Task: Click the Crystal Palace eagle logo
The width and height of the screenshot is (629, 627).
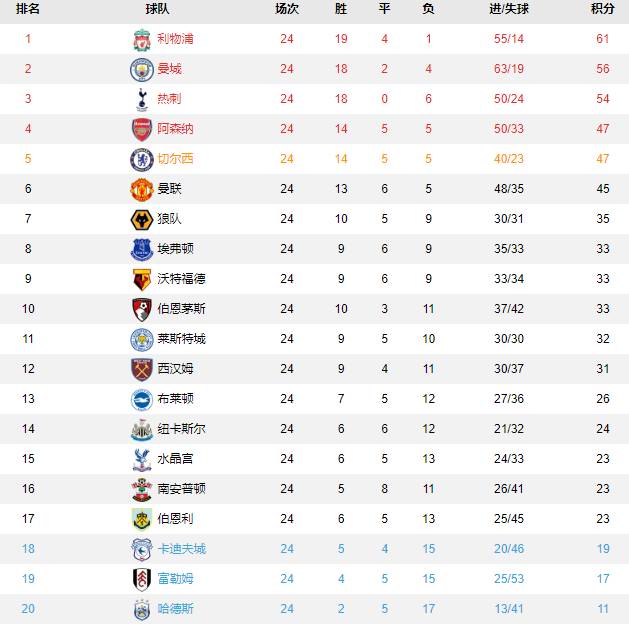Action: coord(142,459)
